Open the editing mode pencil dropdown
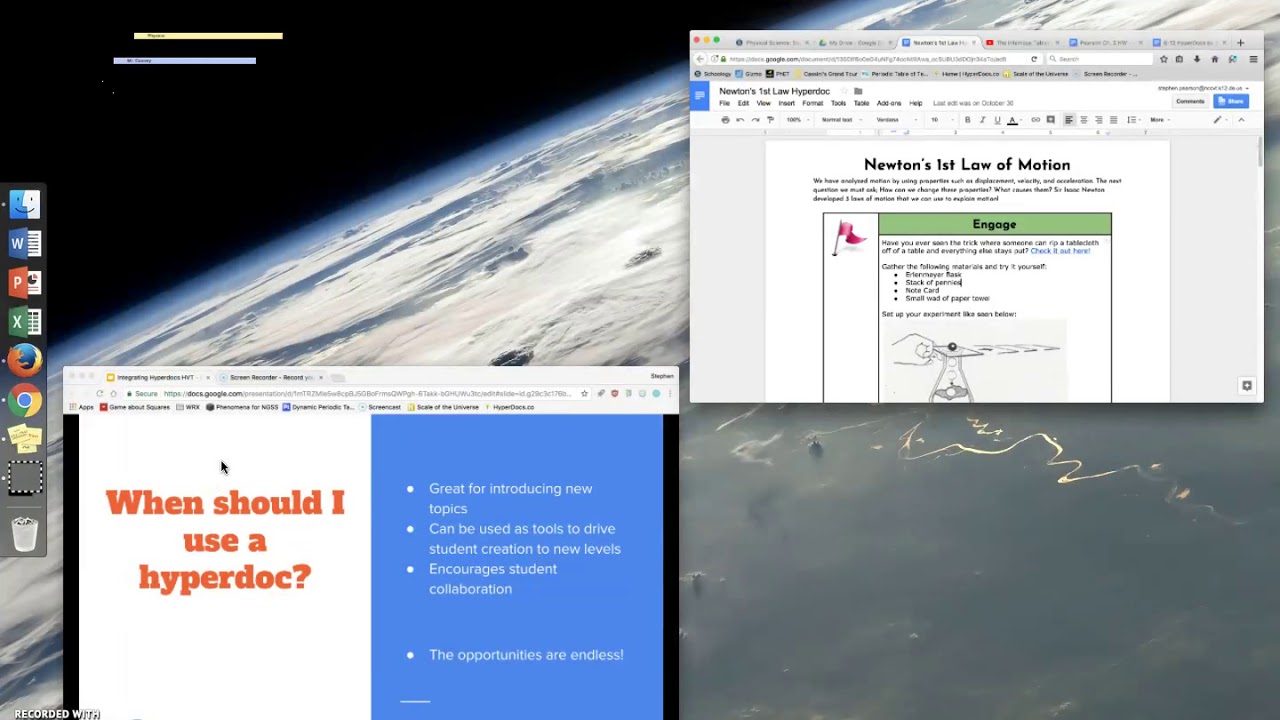1280x720 pixels. (x=1219, y=120)
